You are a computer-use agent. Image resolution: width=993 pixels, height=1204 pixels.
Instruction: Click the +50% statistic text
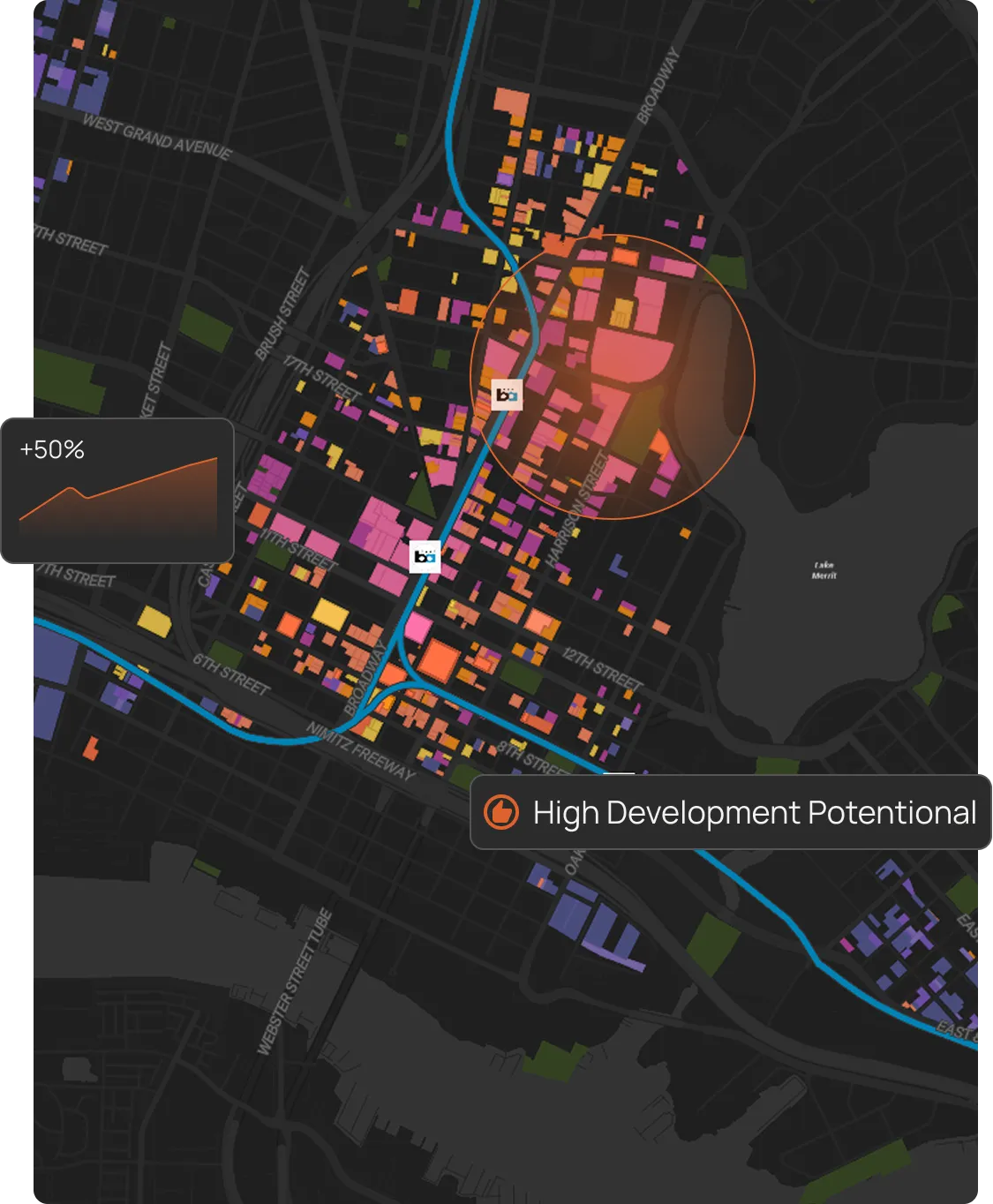tap(51, 450)
